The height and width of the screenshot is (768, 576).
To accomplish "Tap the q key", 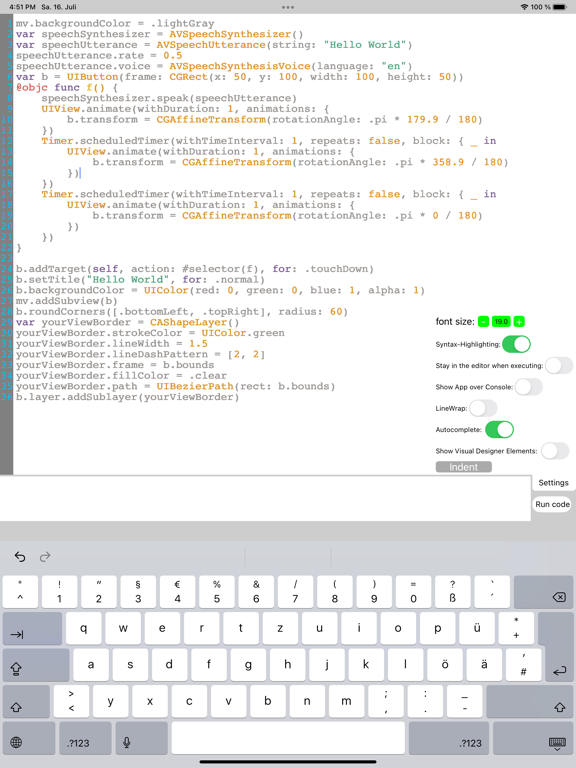I will 84,628.
